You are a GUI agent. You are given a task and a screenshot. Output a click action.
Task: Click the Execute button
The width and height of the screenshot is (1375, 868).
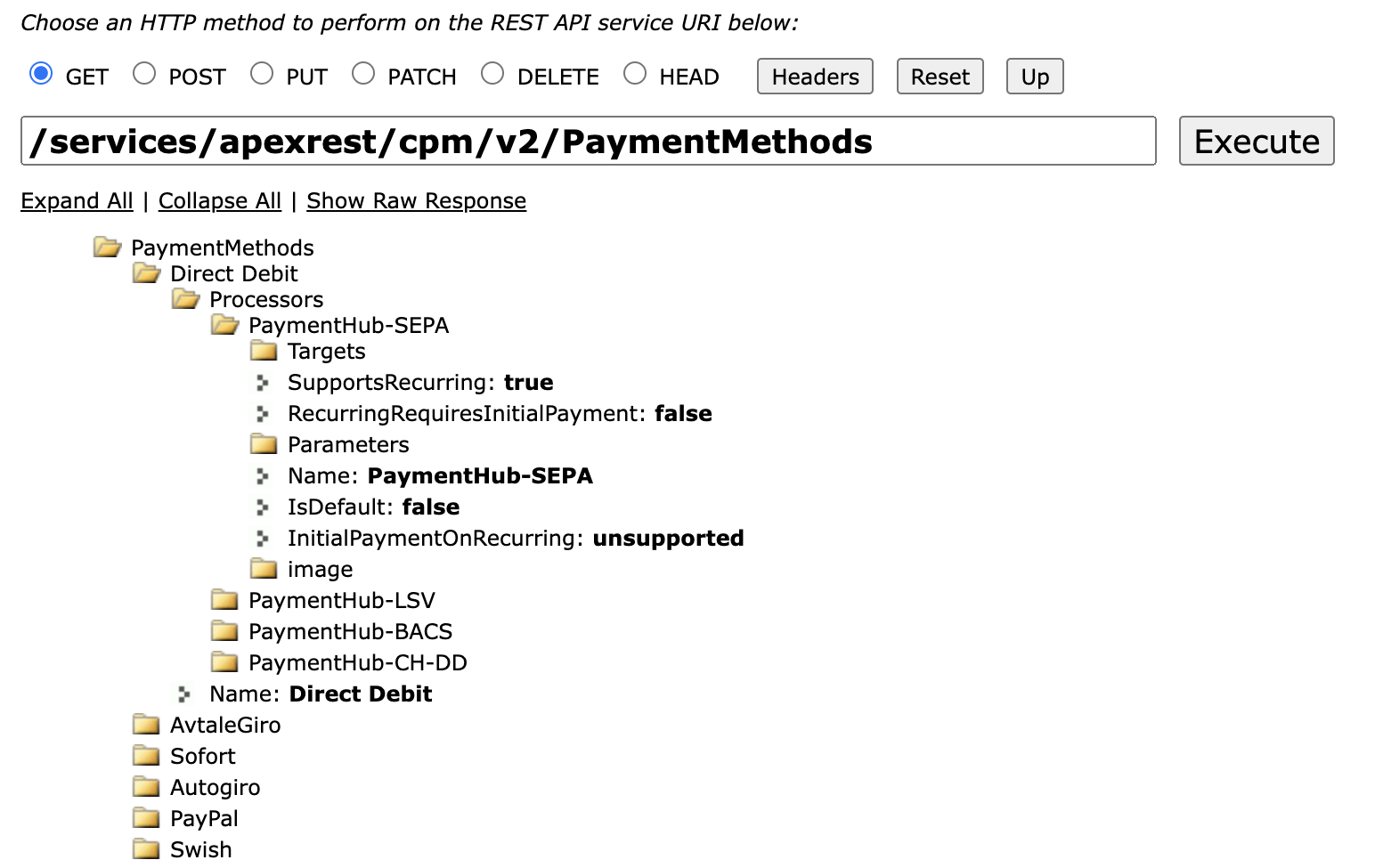1256,141
